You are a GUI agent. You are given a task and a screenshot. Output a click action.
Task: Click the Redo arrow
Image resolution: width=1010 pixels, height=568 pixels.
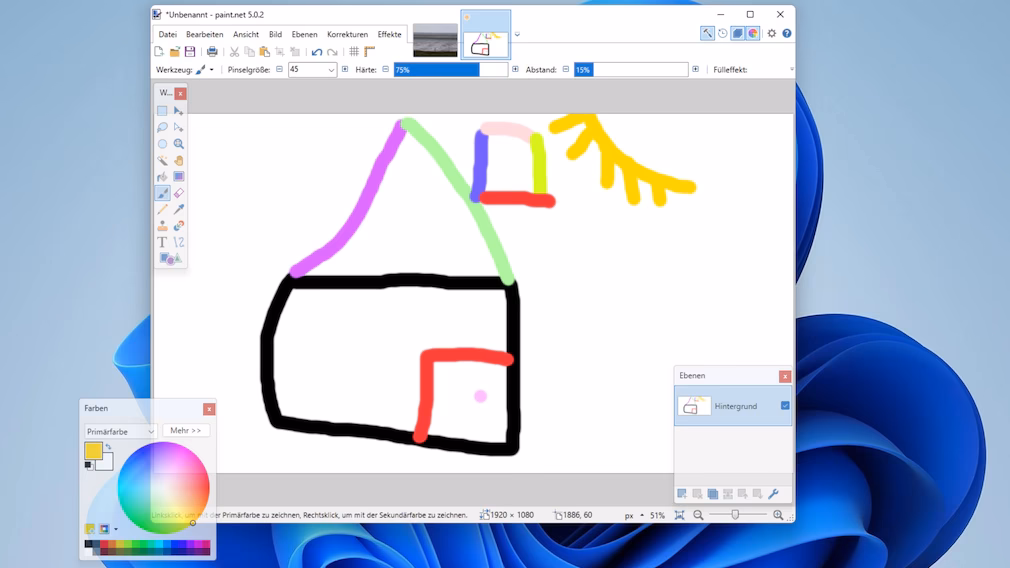pos(332,52)
